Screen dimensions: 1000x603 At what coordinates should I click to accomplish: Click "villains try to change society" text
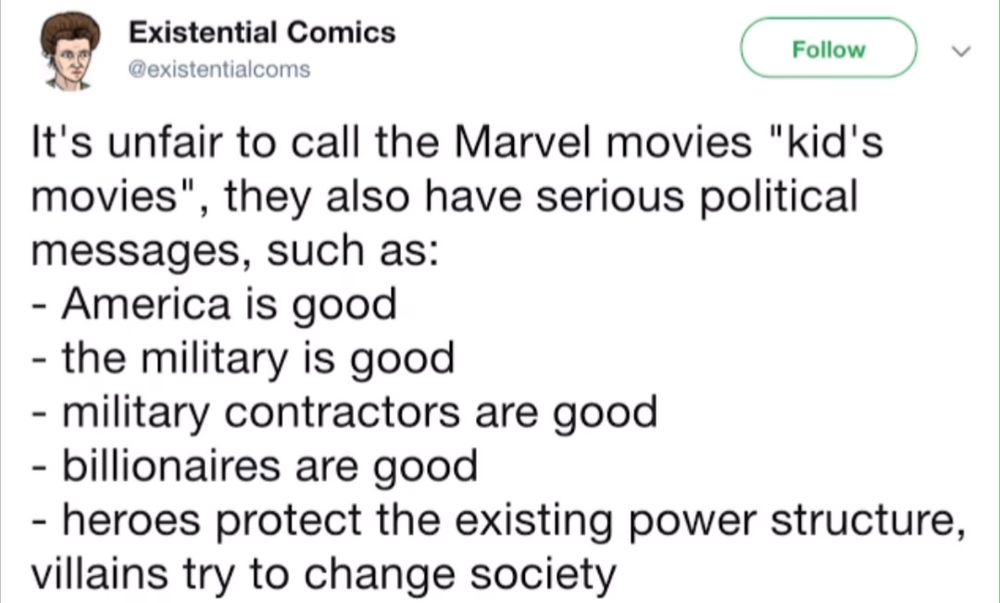point(323,576)
